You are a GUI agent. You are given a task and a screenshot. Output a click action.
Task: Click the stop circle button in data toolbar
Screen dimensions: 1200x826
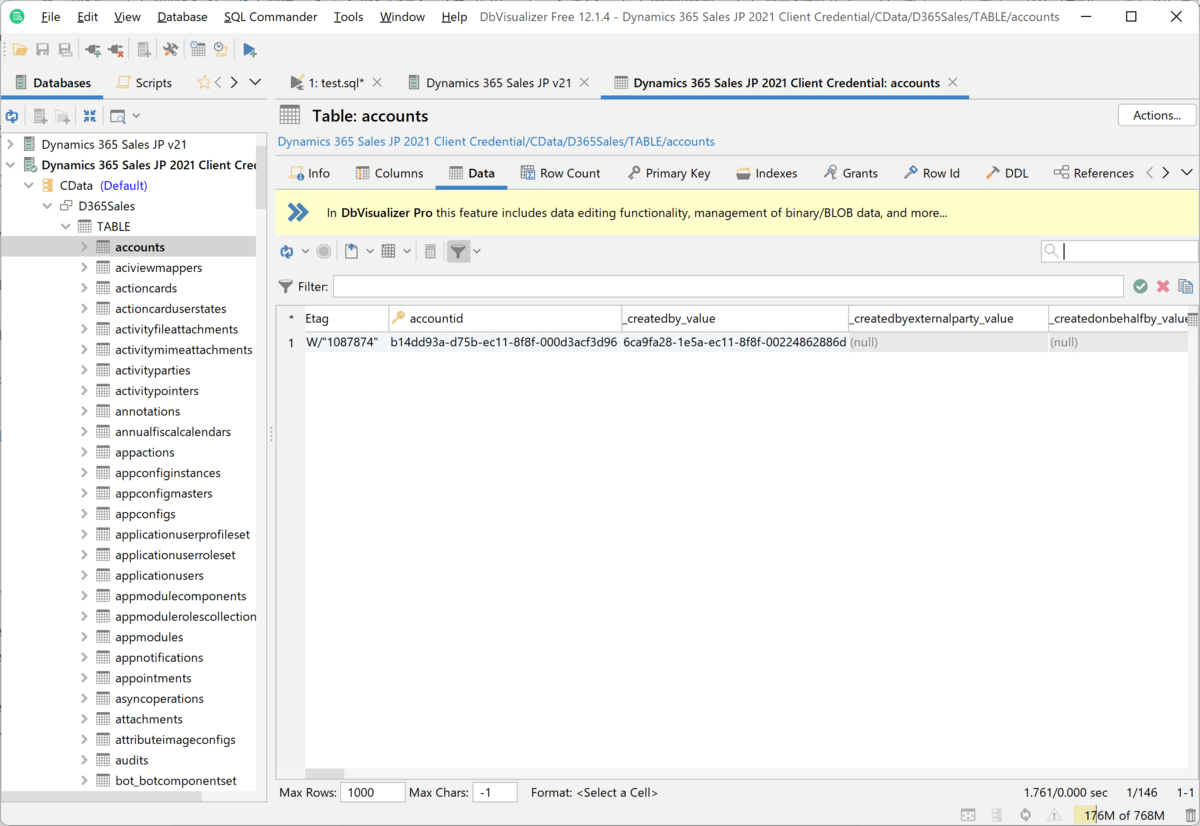point(324,252)
